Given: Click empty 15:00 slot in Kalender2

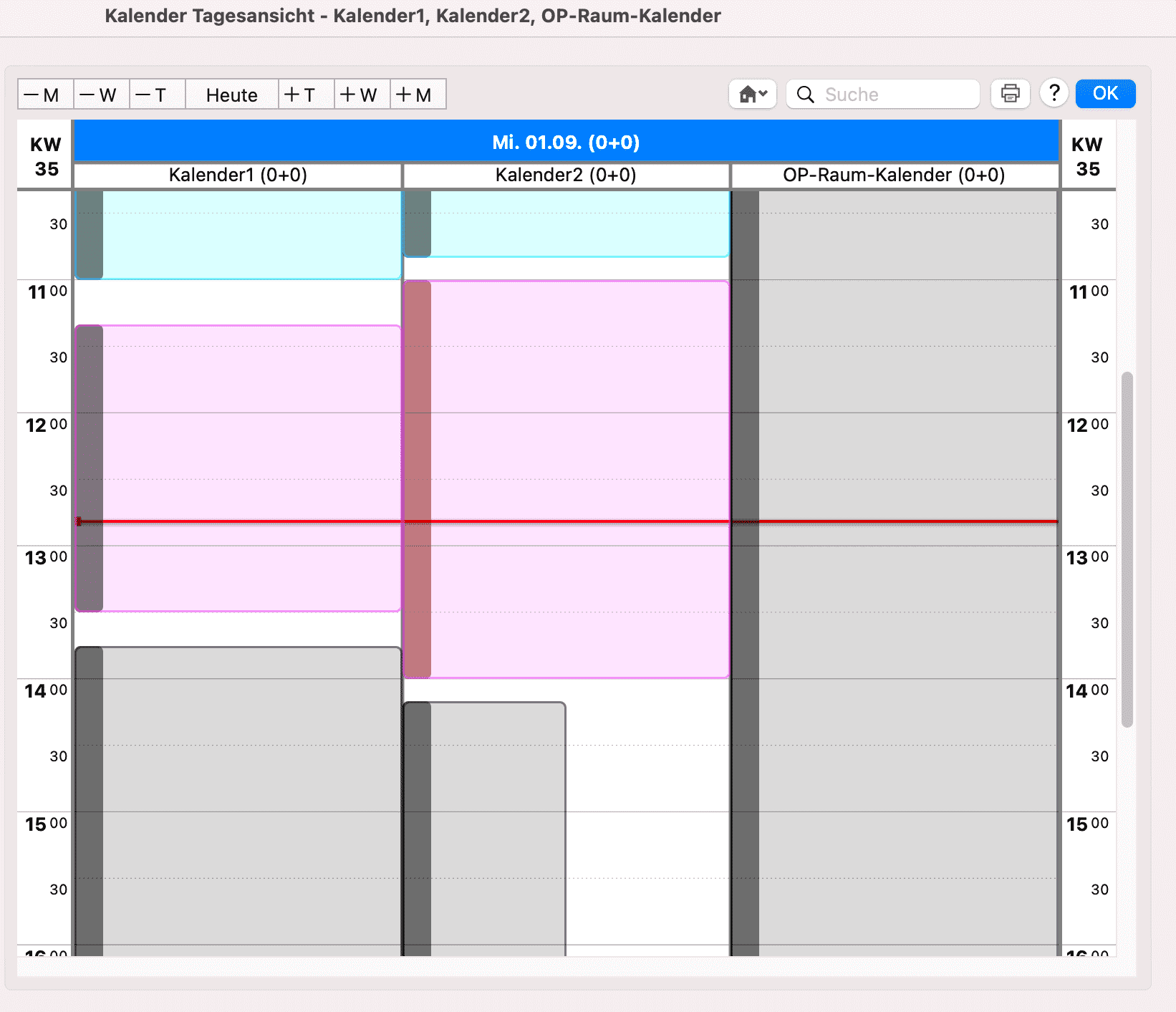Looking at the screenshot, I should coord(647,845).
